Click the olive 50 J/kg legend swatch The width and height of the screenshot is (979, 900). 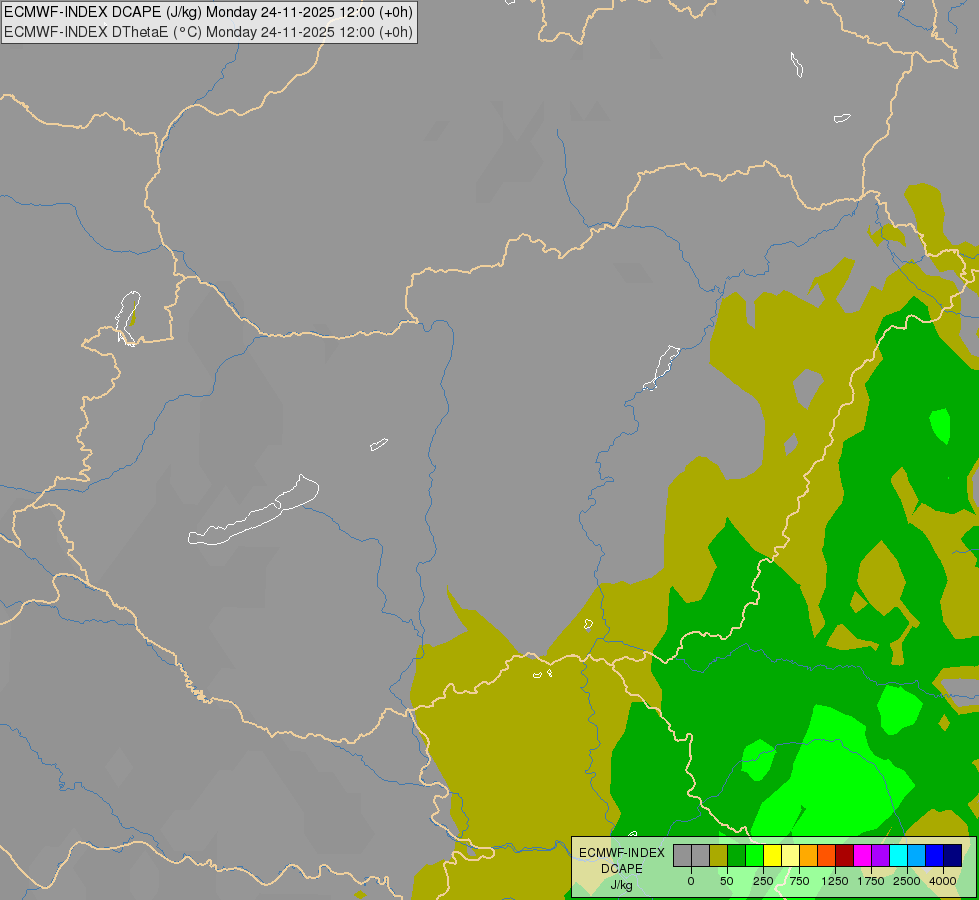[x=719, y=855]
